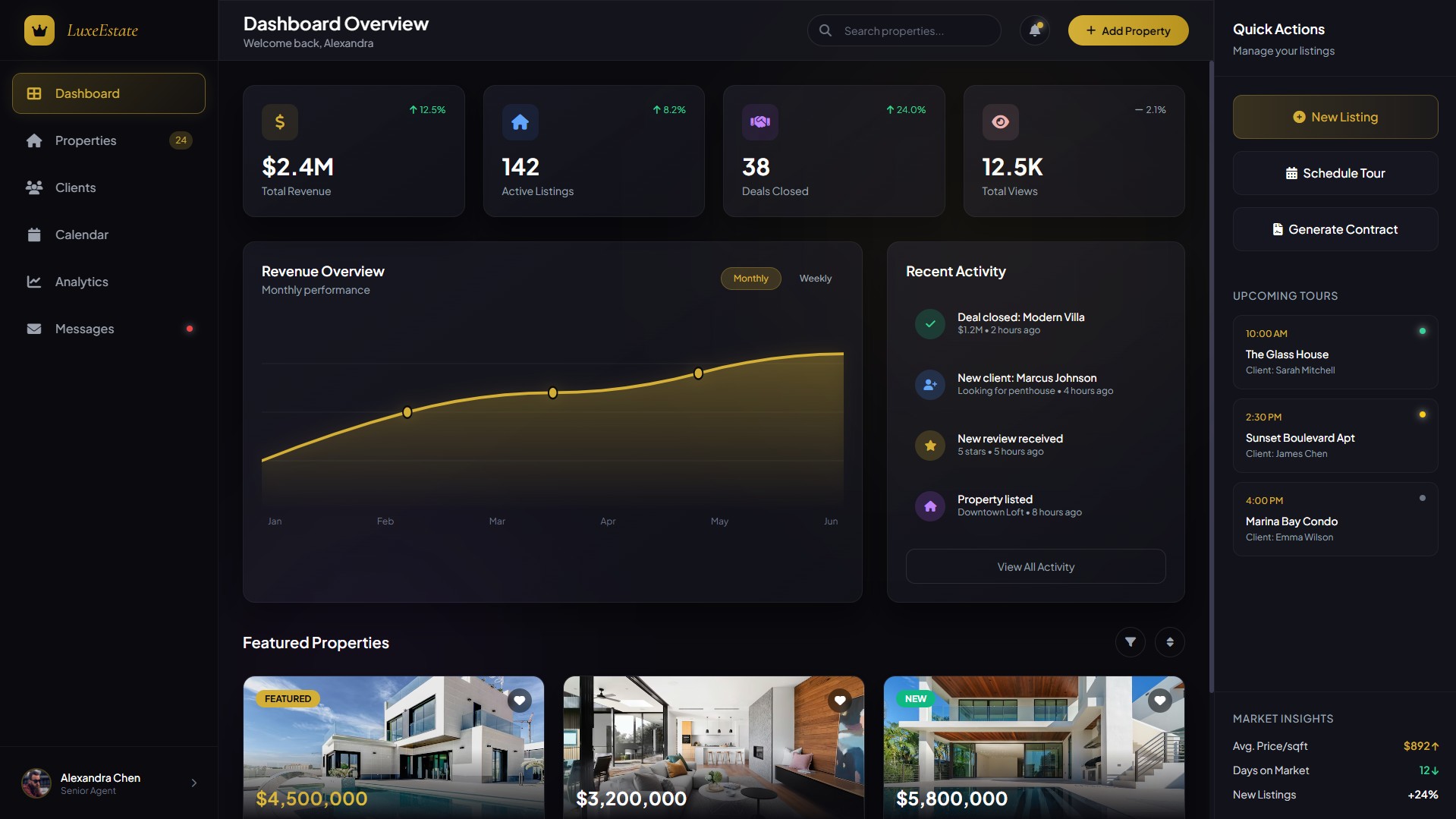Select Monthly revenue view
Screen dimensions: 1456x819
750,279
